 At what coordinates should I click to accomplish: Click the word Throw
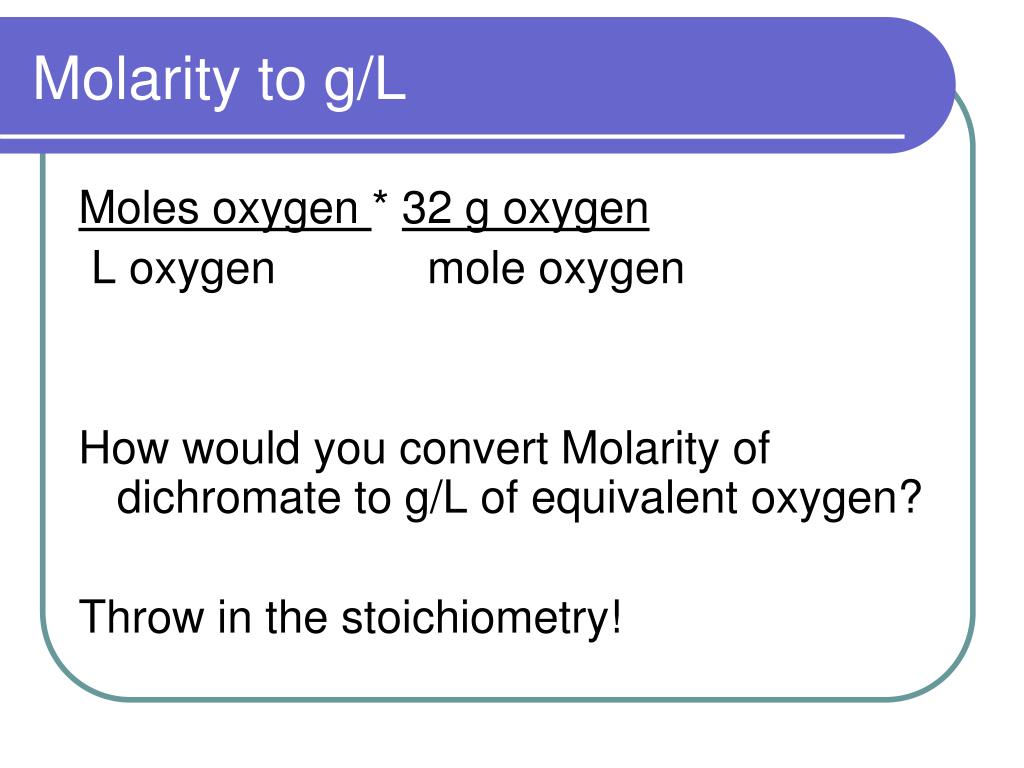click(x=141, y=617)
